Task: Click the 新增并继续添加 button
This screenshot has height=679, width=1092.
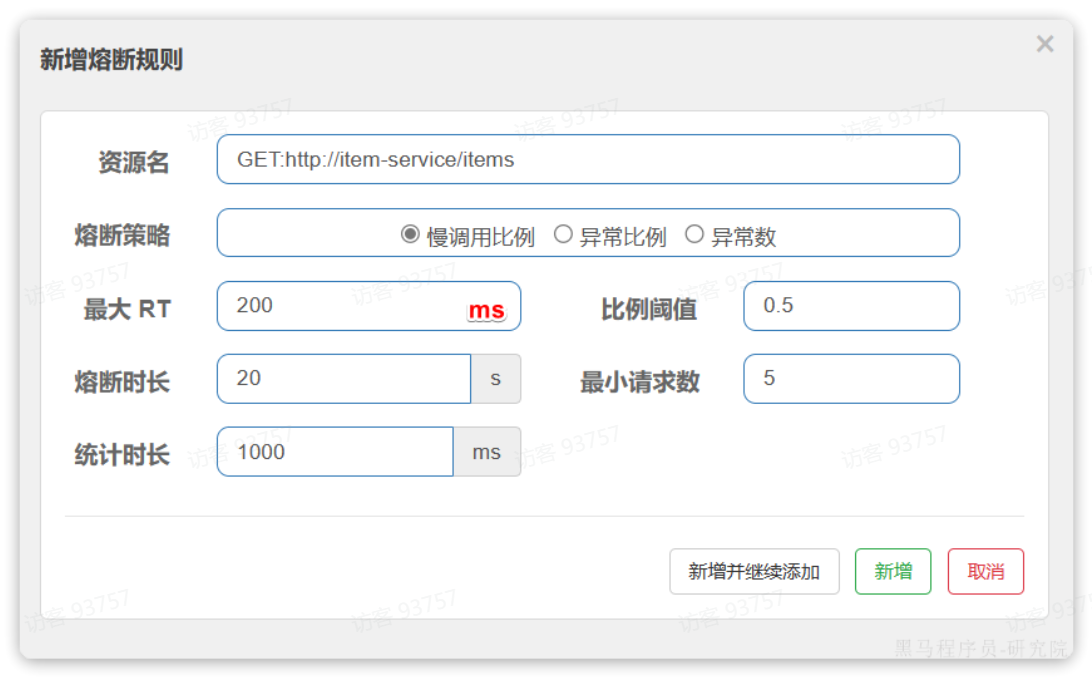Action: (754, 572)
